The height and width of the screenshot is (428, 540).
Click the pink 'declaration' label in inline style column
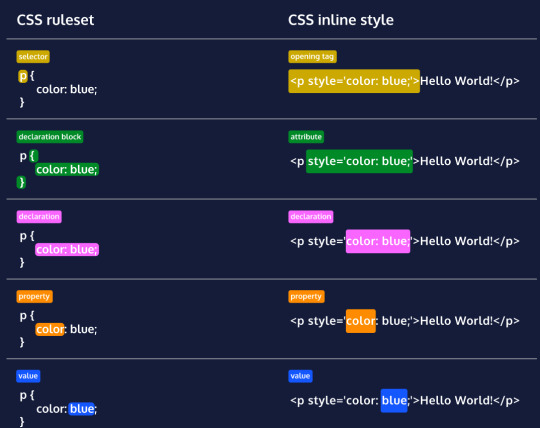point(311,217)
